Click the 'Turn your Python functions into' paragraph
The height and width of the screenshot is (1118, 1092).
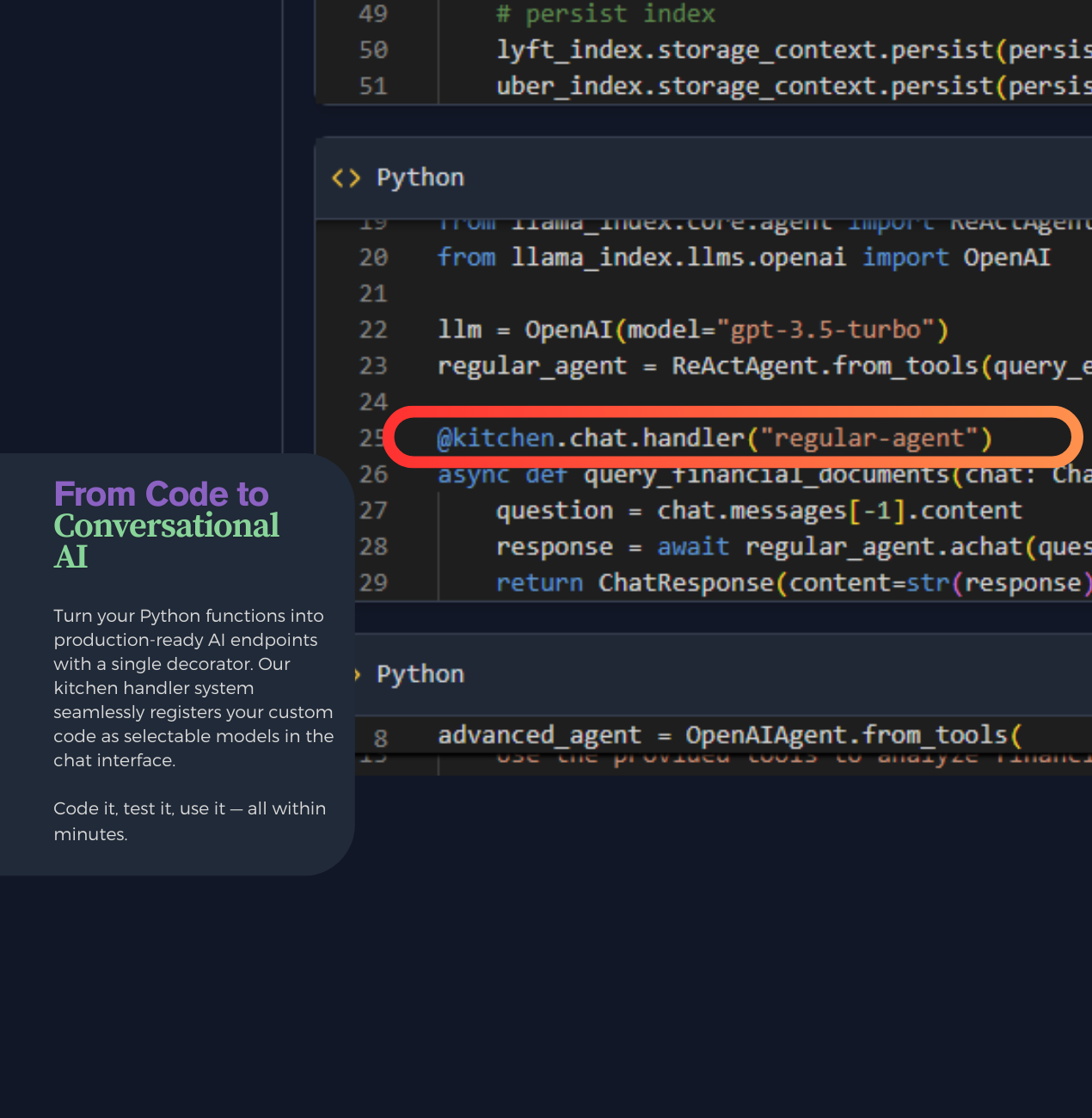tap(193, 688)
